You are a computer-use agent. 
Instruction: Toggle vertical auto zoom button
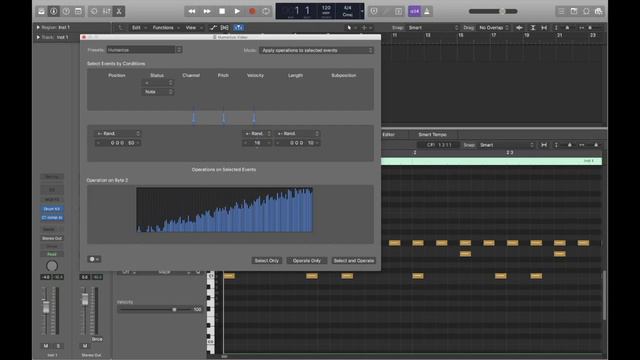[x=533, y=28]
